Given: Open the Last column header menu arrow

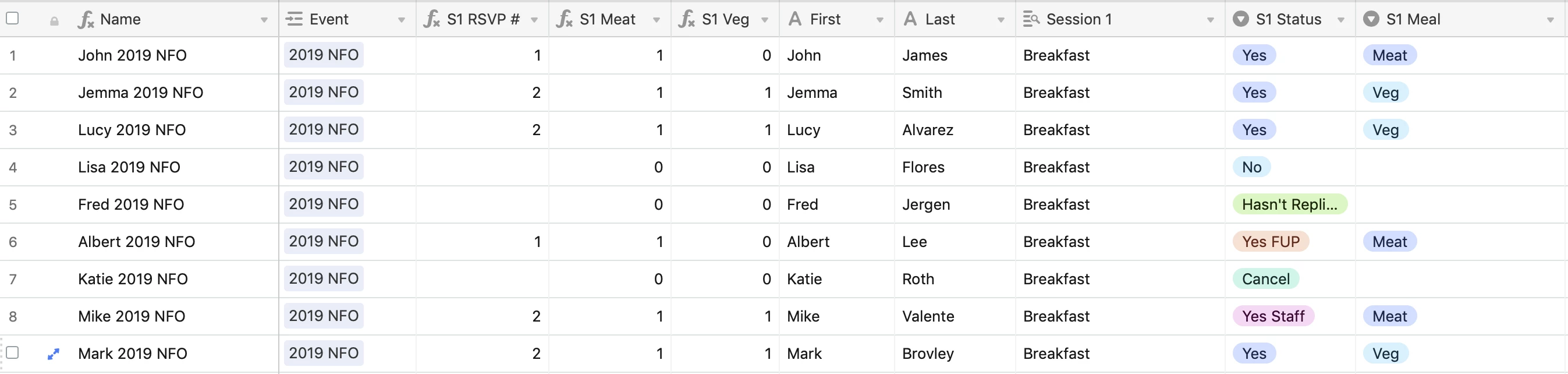Looking at the screenshot, I should point(1001,20).
